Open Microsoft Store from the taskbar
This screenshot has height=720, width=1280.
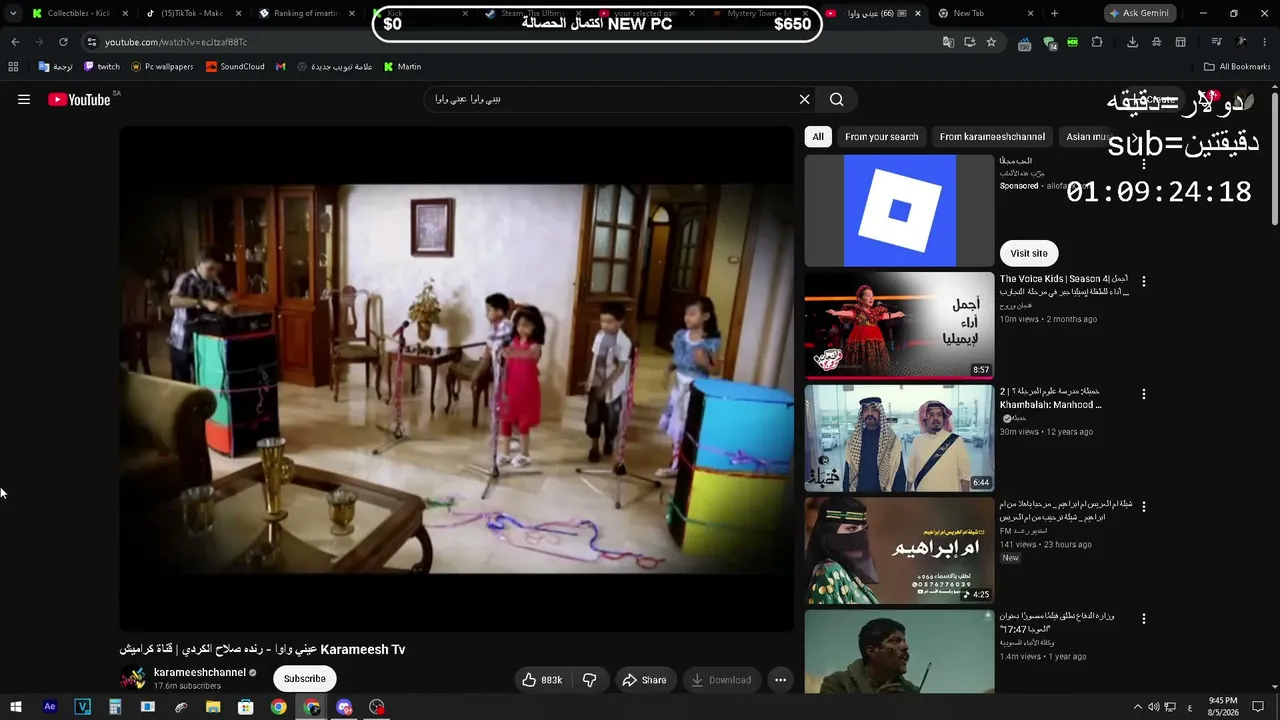[x=246, y=707]
